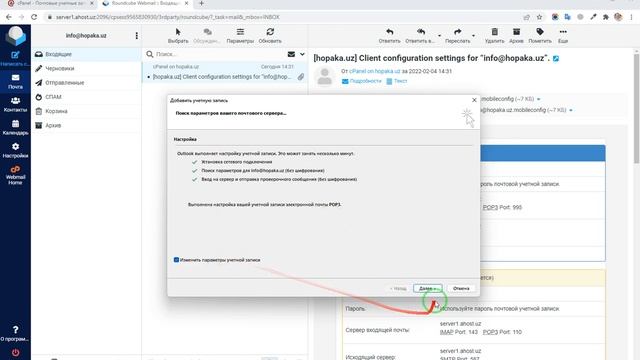The height and width of the screenshot is (360, 640).
Task: Close the Добавить учетную запись dialog
Action: point(474,100)
